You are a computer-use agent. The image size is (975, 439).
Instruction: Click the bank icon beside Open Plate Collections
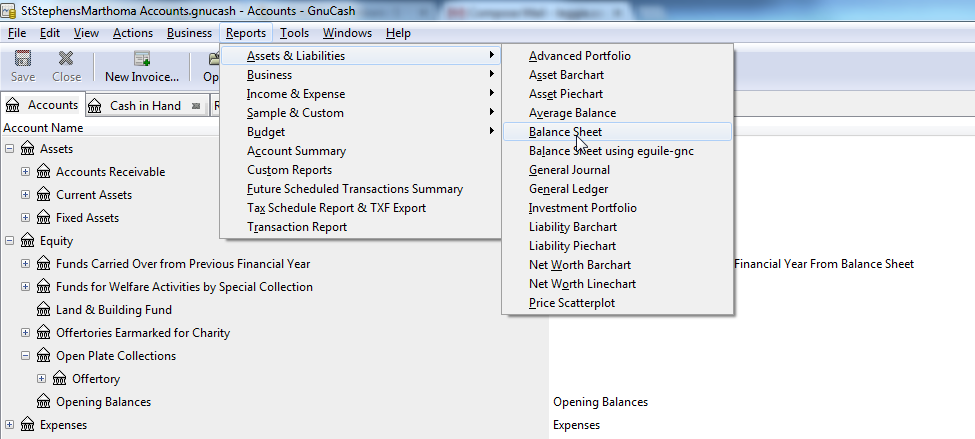[44, 356]
